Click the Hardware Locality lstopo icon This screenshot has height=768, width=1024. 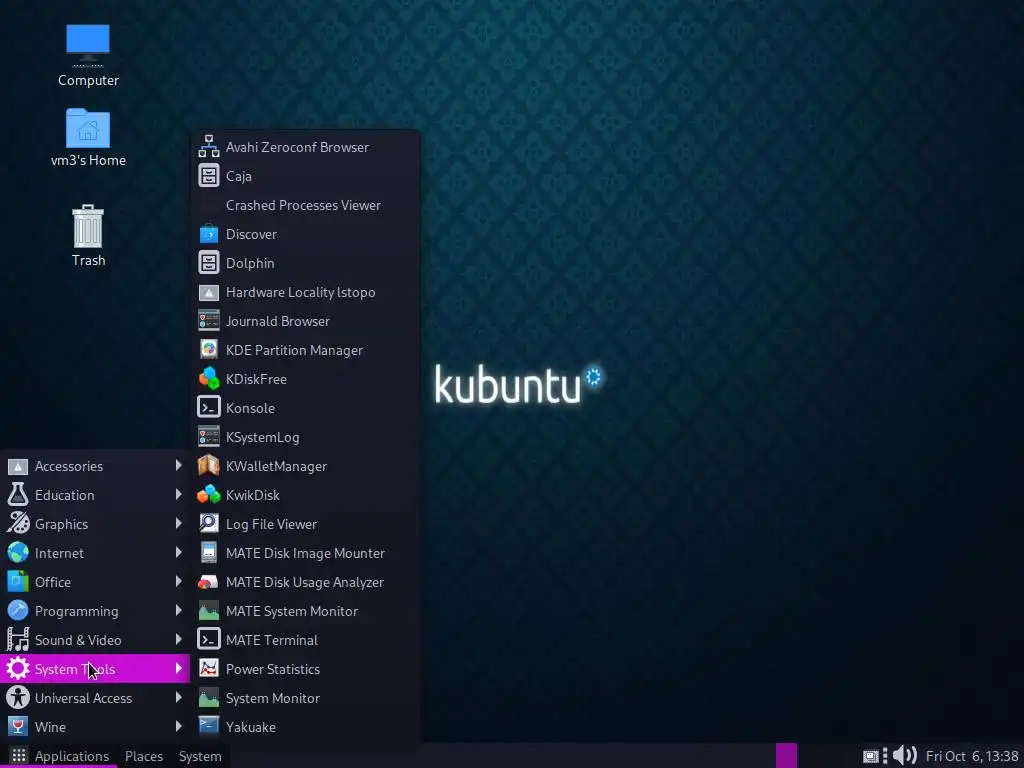(208, 292)
